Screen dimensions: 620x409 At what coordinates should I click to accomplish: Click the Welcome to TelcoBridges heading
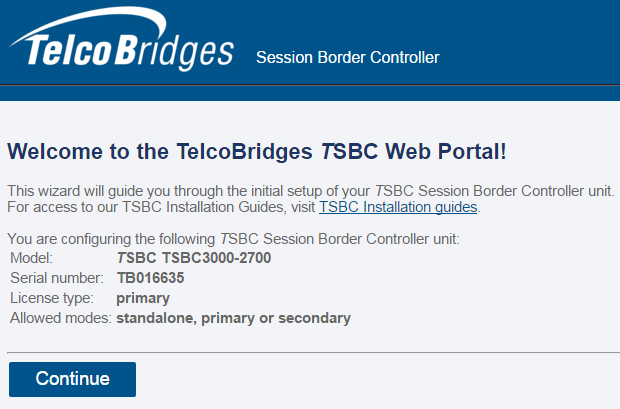[257, 153]
